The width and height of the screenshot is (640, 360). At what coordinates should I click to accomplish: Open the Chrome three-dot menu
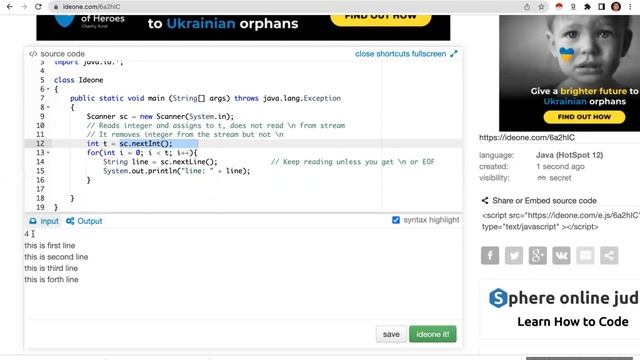tap(630, 7)
